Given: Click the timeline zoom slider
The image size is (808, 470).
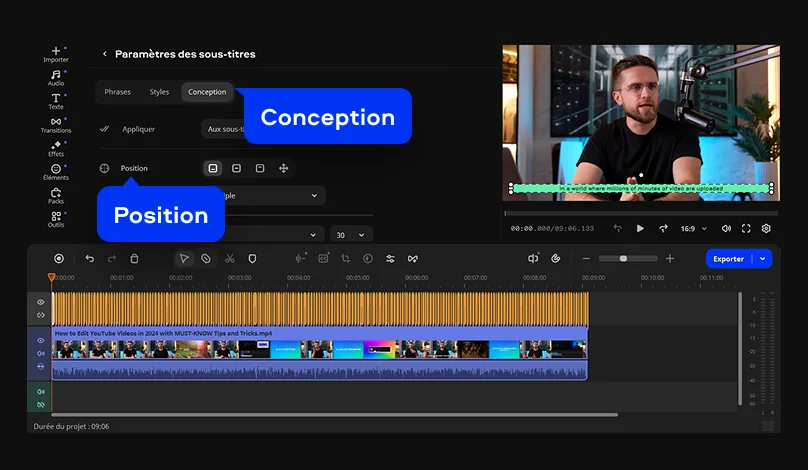Looking at the screenshot, I should (624, 258).
